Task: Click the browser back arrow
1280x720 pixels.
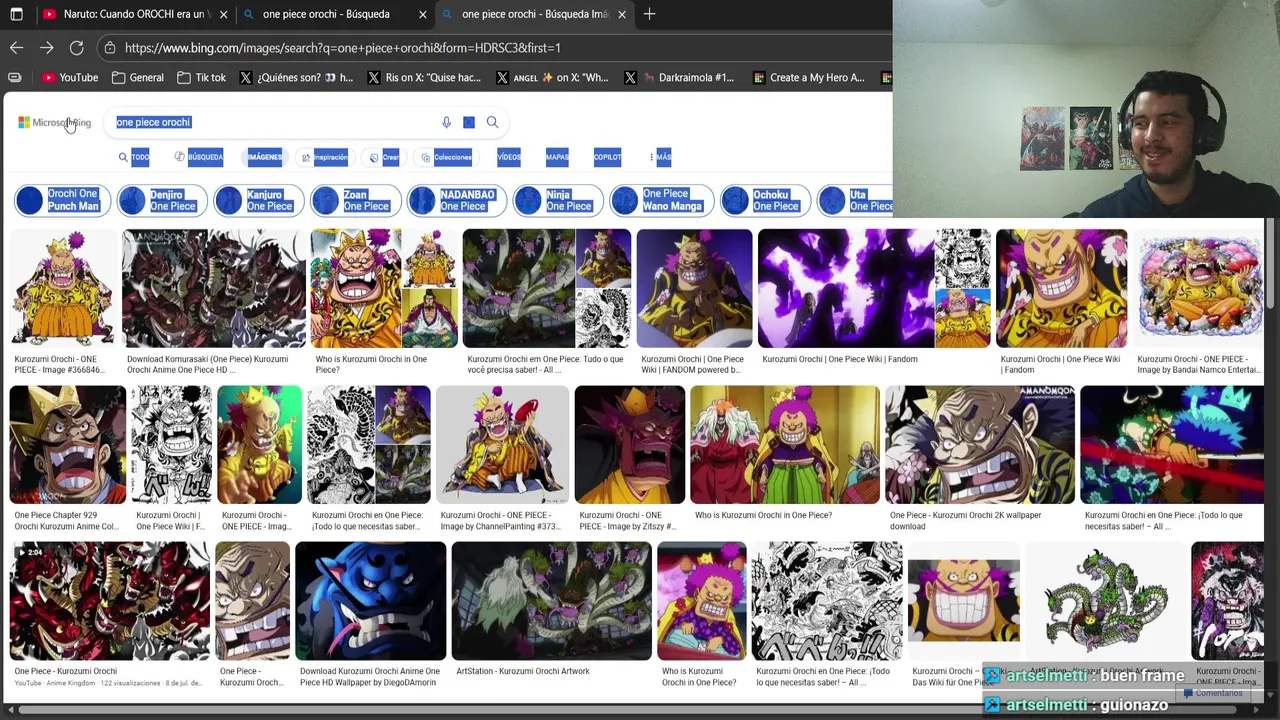Action: pos(16,47)
